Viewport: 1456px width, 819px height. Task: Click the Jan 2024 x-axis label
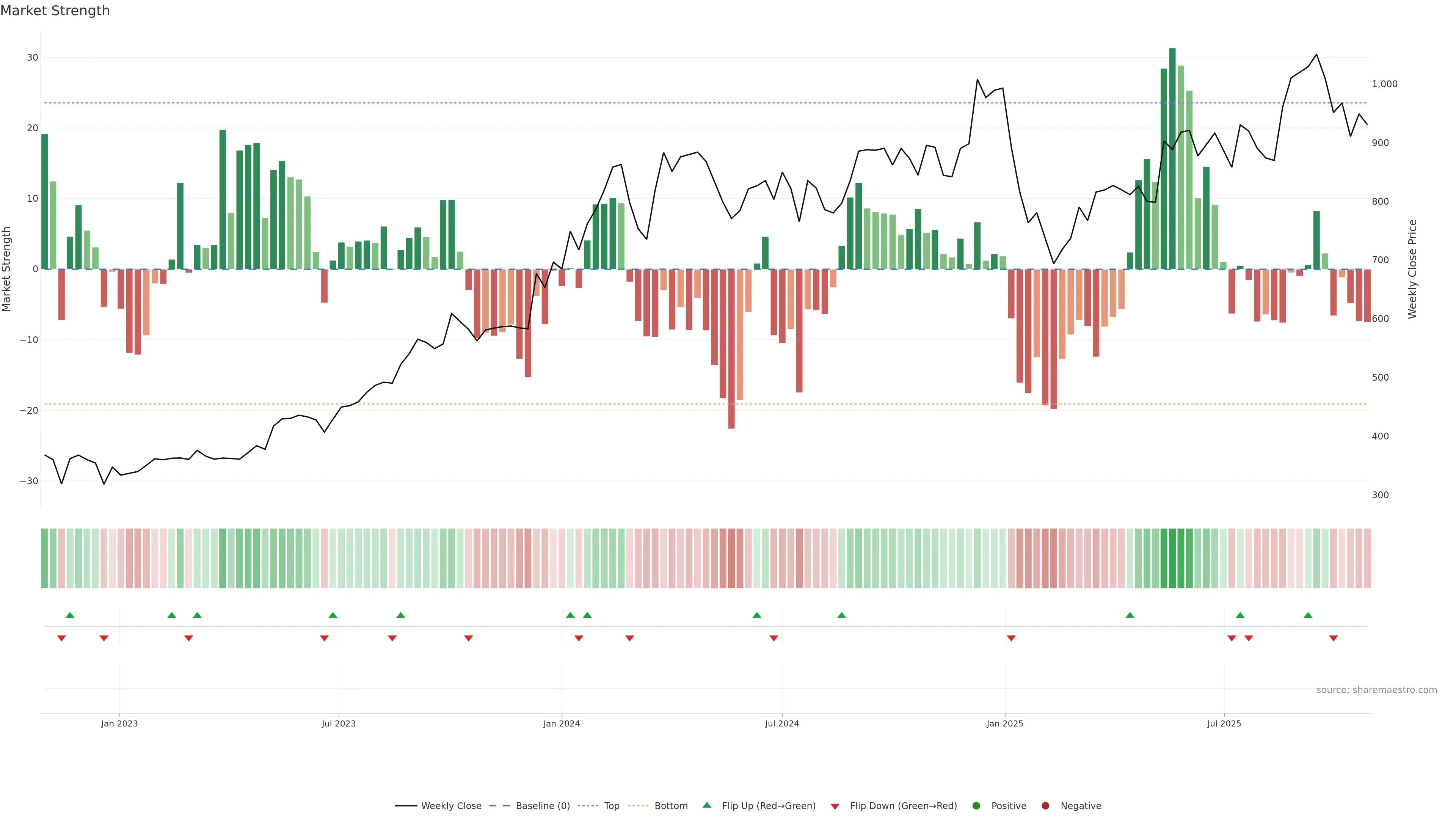pyautogui.click(x=561, y=723)
